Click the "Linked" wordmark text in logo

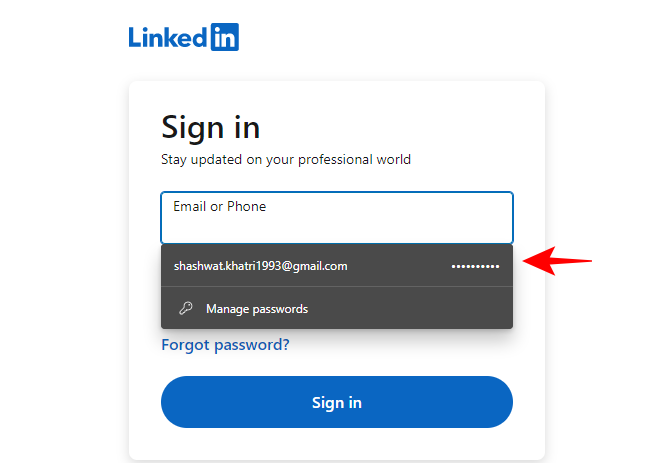(x=167, y=37)
